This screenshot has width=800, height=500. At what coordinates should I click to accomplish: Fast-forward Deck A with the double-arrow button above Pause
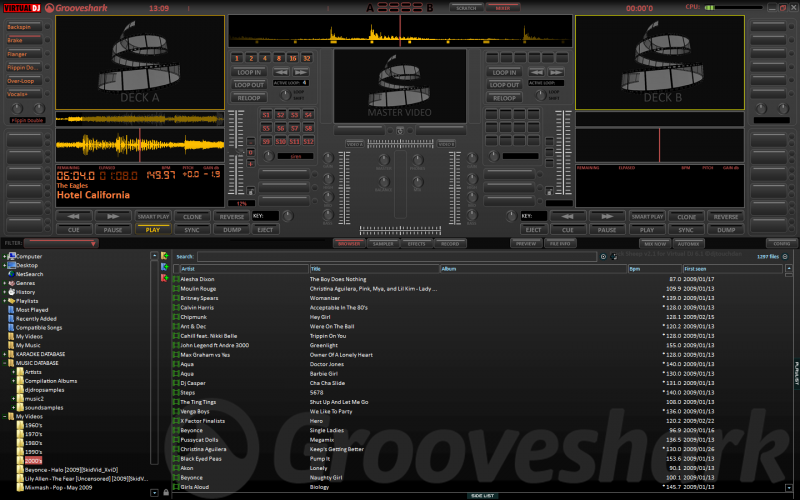click(x=113, y=216)
